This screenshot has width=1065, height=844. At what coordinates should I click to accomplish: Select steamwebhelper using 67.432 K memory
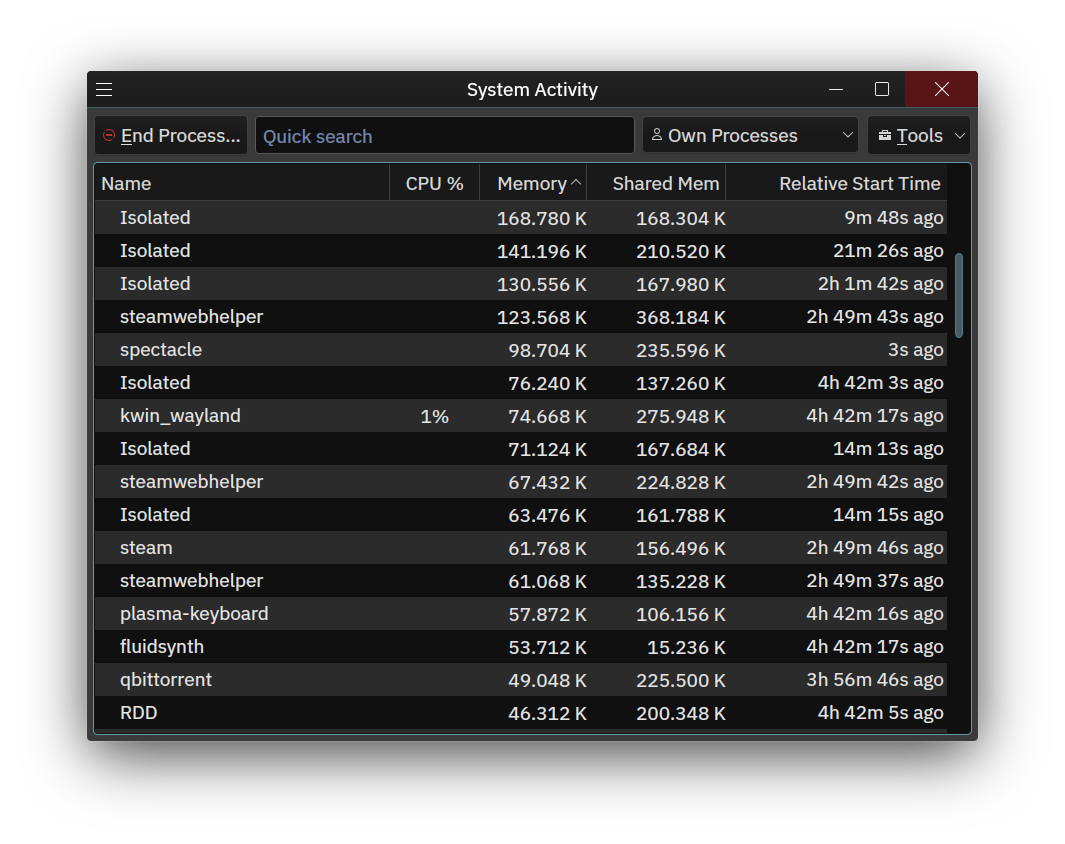click(x=521, y=482)
